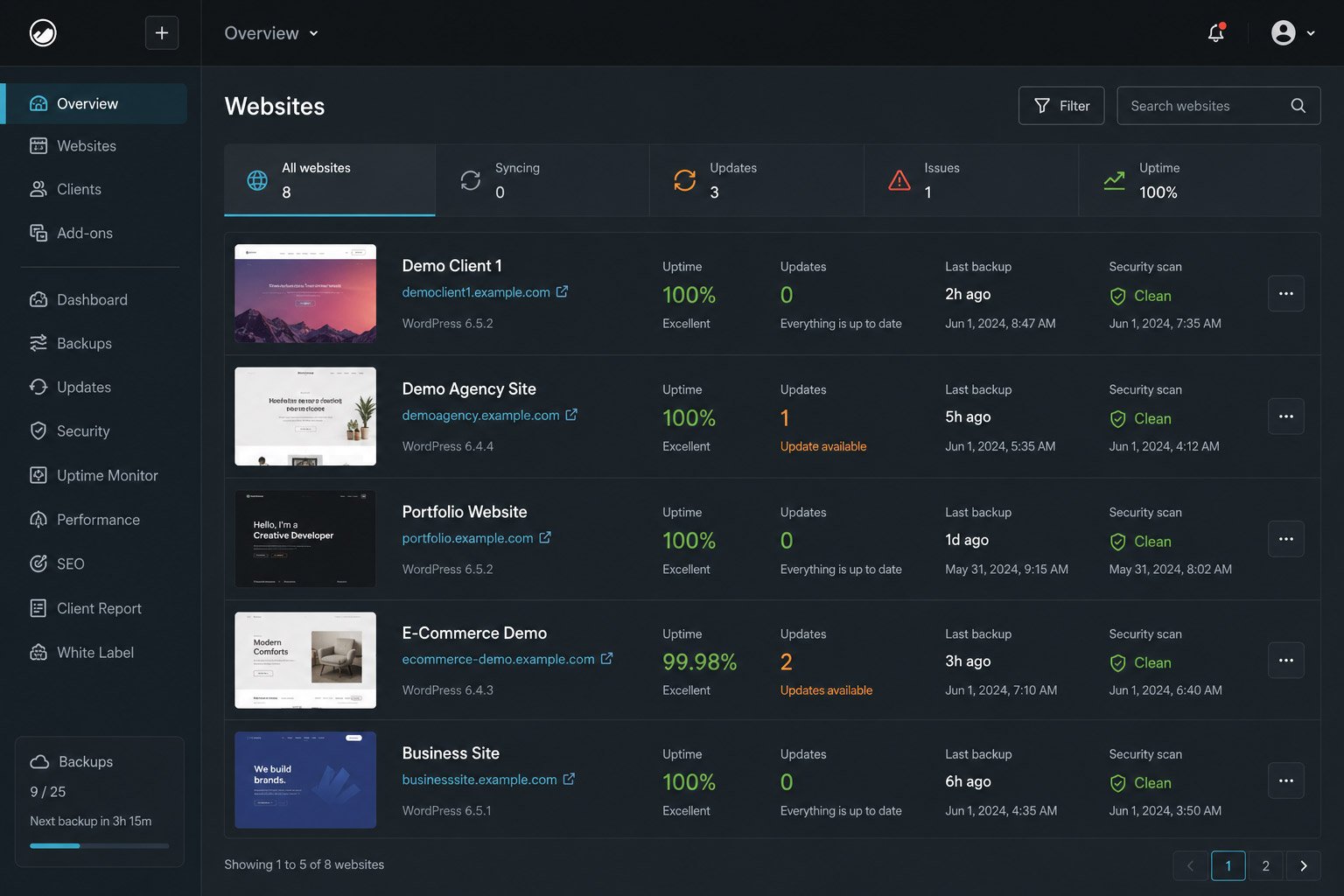The width and height of the screenshot is (1344, 896).
Task: Expand the account dropdown chevron
Action: 1311,33
